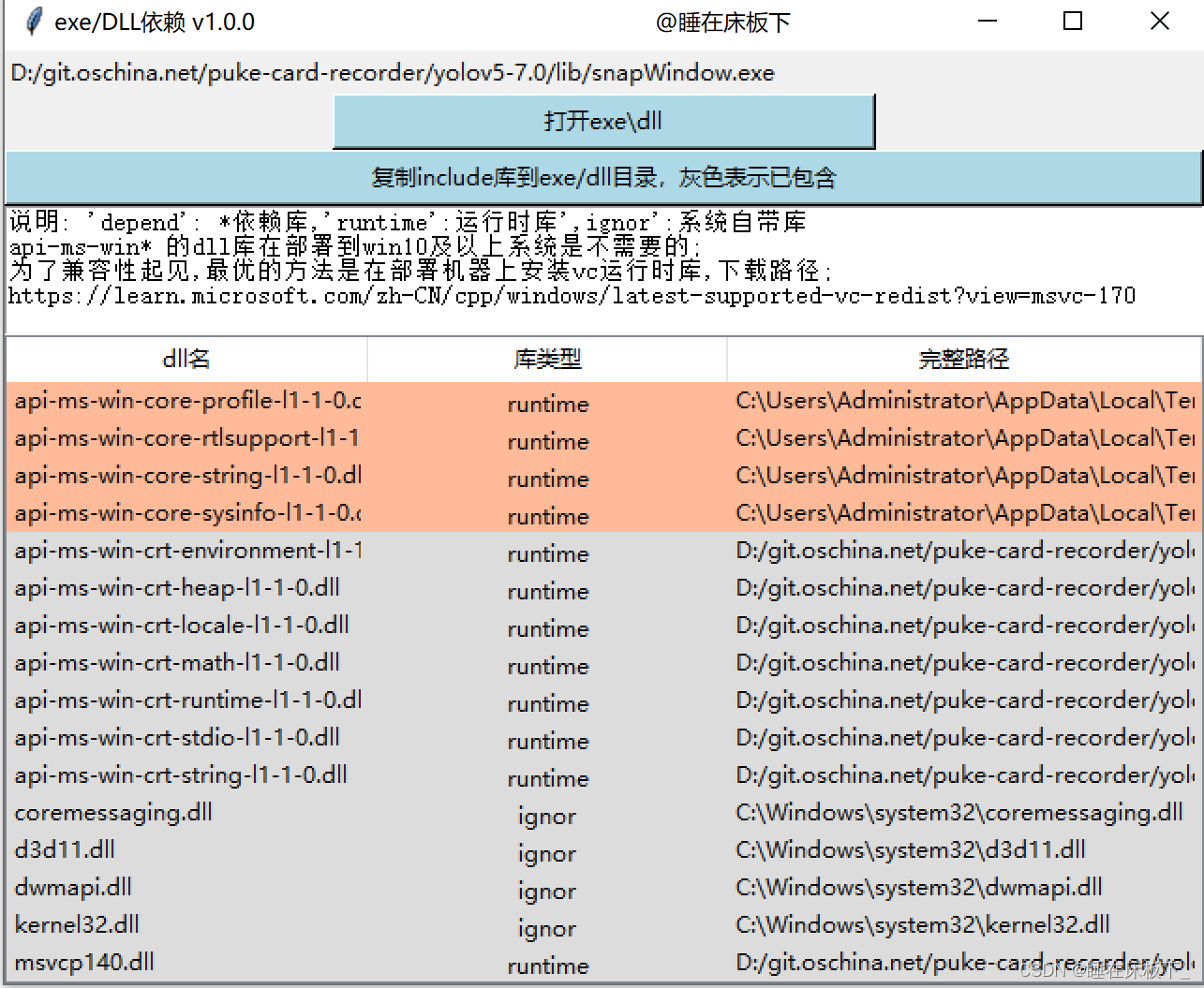1204x988 pixels.
Task: Select the api-ms-win-core-profile-l1-1-0 row
Action: click(603, 401)
